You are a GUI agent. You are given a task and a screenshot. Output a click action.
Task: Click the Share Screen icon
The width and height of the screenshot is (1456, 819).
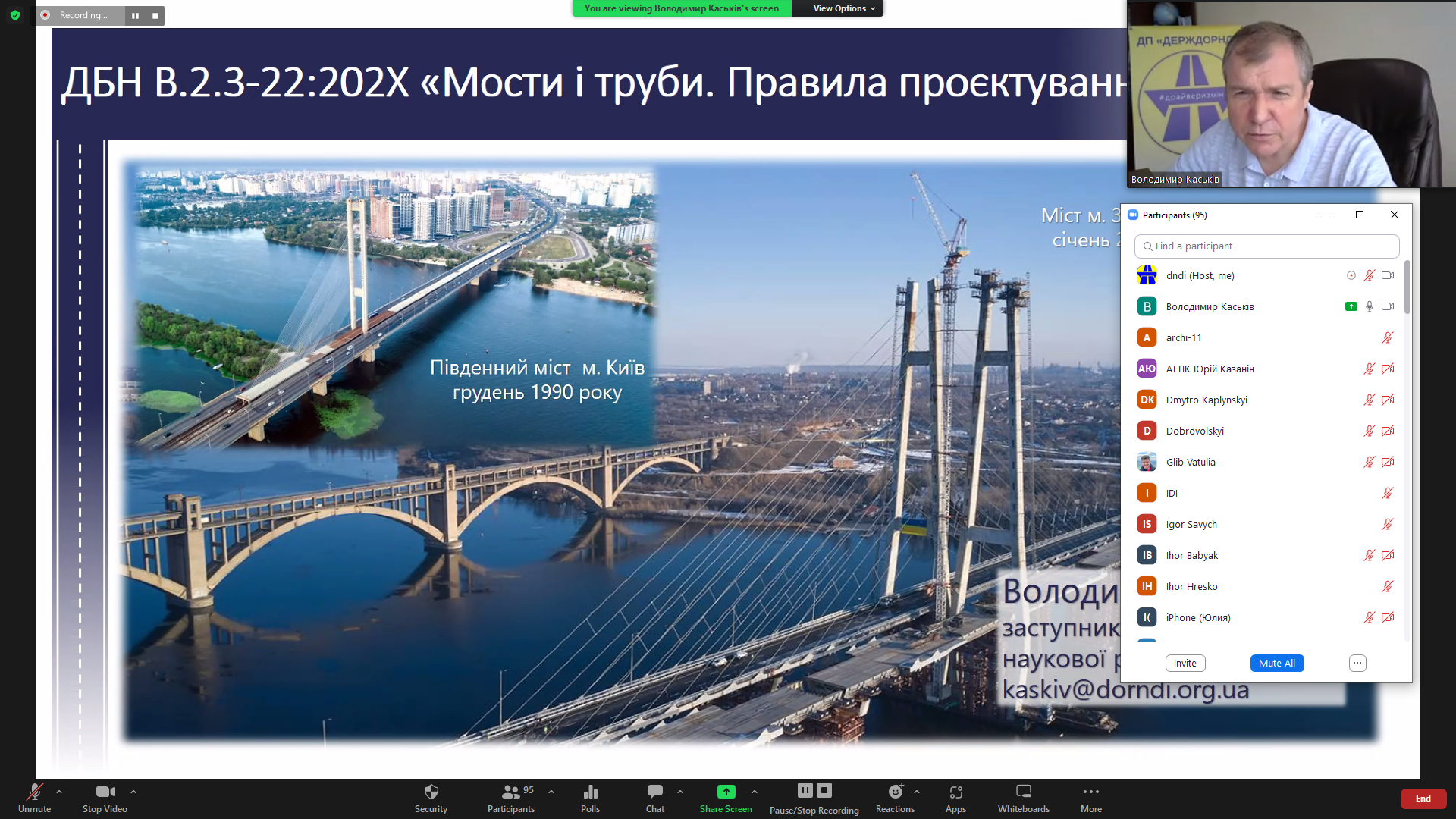(x=726, y=792)
